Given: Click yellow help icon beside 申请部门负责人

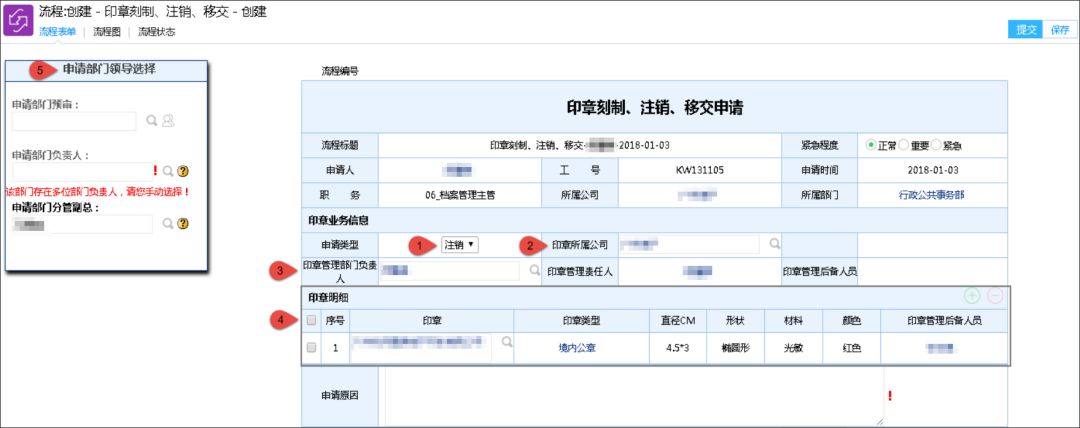Looking at the screenshot, I should point(183,171).
